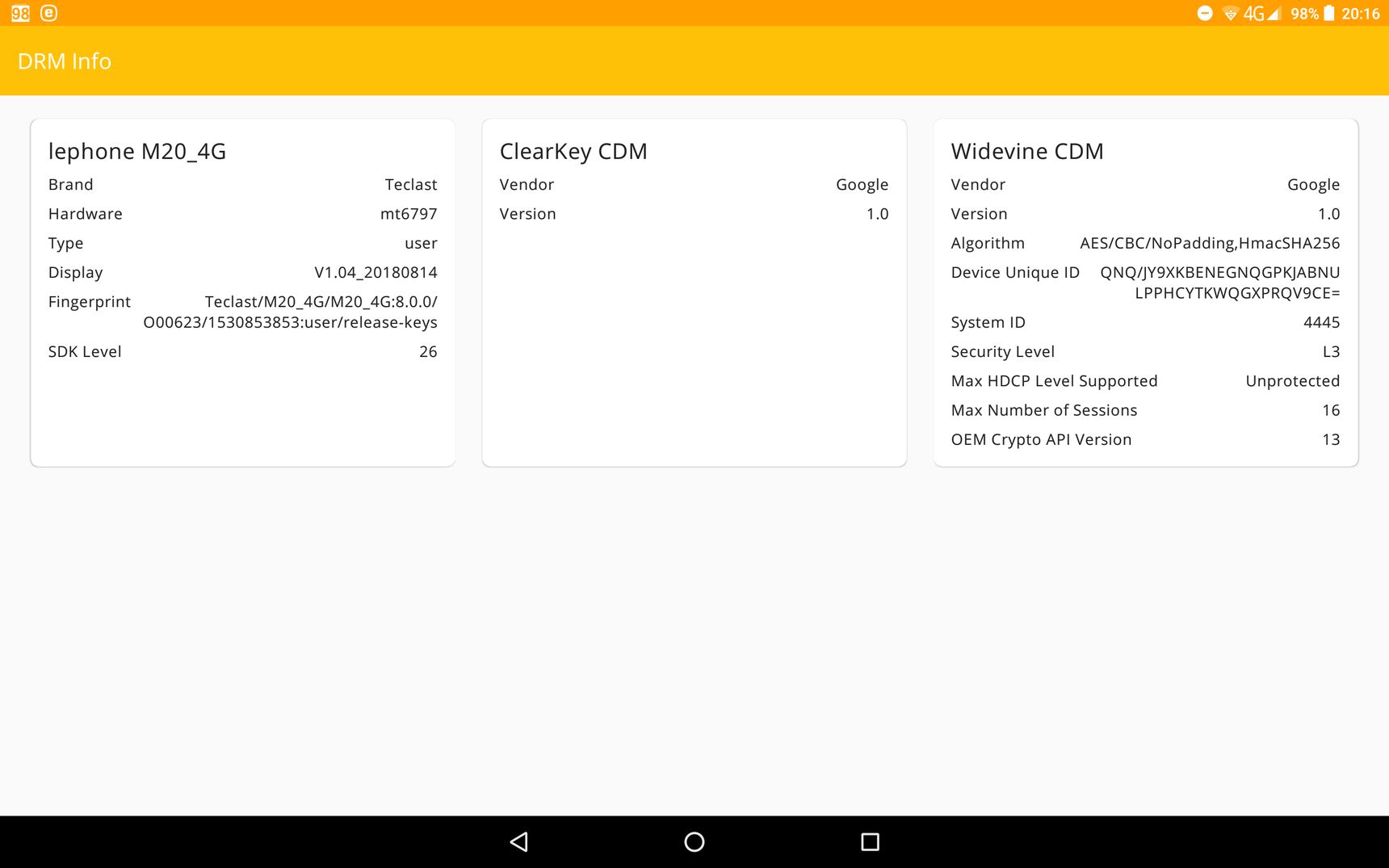Tap the Widevine Version value 1.0

tap(1329, 213)
